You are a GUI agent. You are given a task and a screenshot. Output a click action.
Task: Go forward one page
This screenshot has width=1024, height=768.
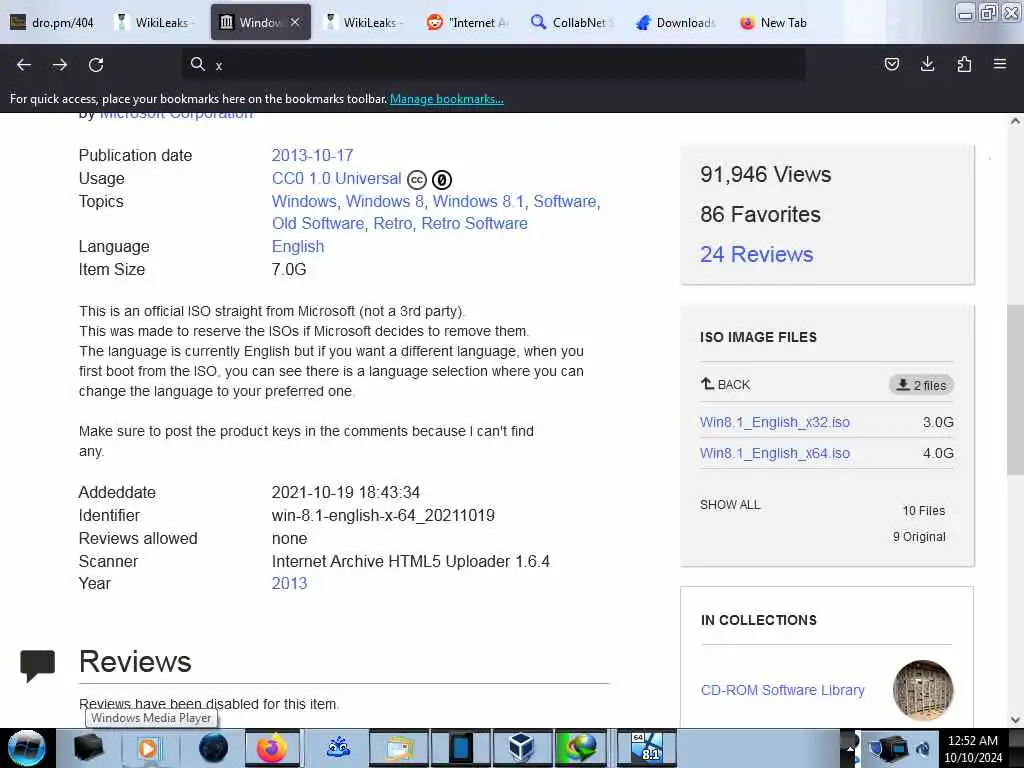pyautogui.click(x=60, y=65)
